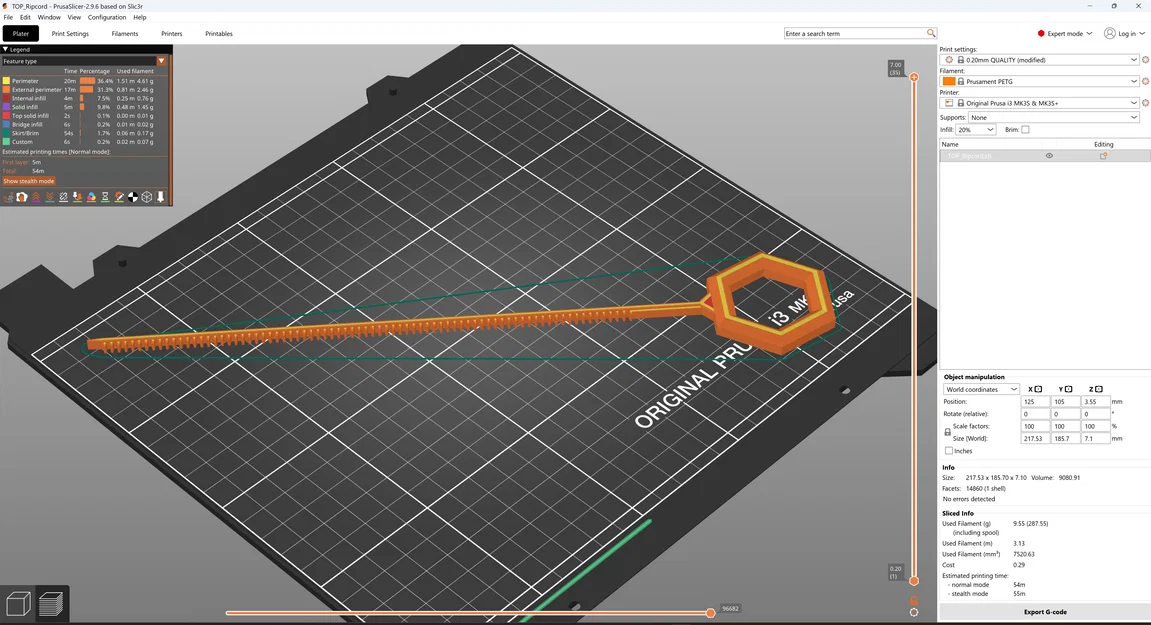Toggle color changes icon in legend toolbar
The width and height of the screenshot is (1151, 625).
pos(91,197)
